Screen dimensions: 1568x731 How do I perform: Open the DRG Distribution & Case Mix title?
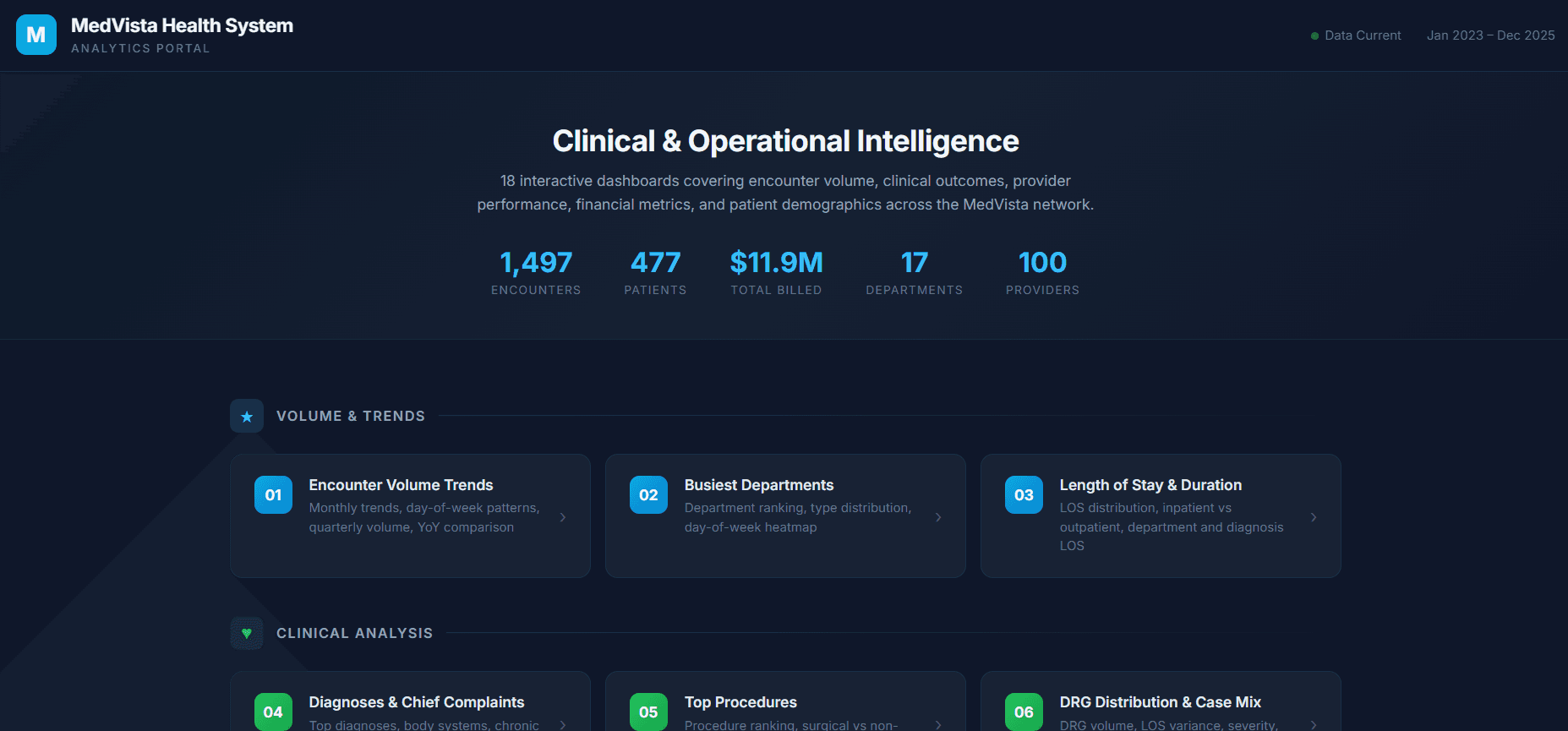coord(1161,702)
